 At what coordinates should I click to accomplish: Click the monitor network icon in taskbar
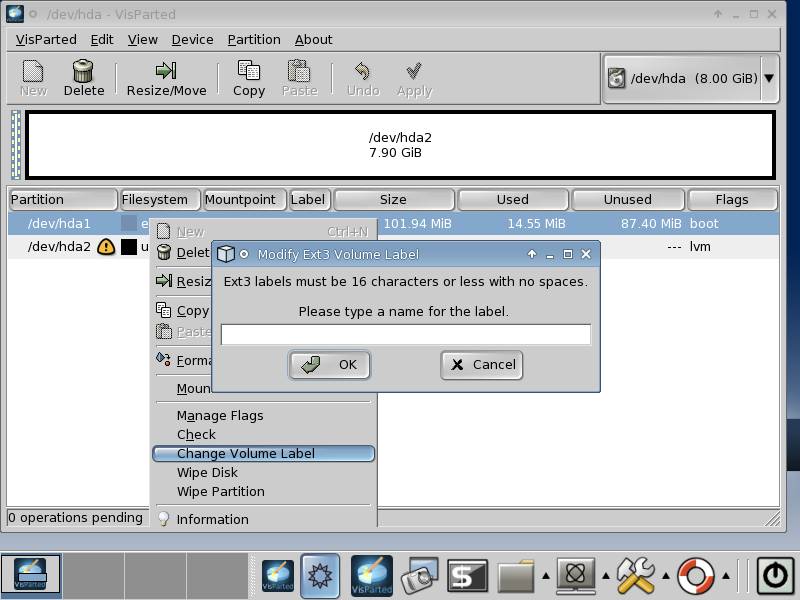coord(576,576)
